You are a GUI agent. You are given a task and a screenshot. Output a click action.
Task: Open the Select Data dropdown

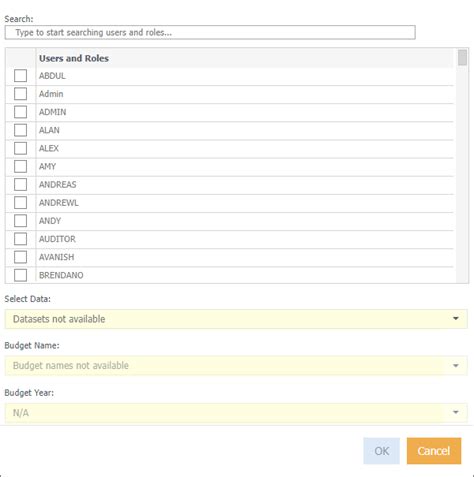[236, 319]
